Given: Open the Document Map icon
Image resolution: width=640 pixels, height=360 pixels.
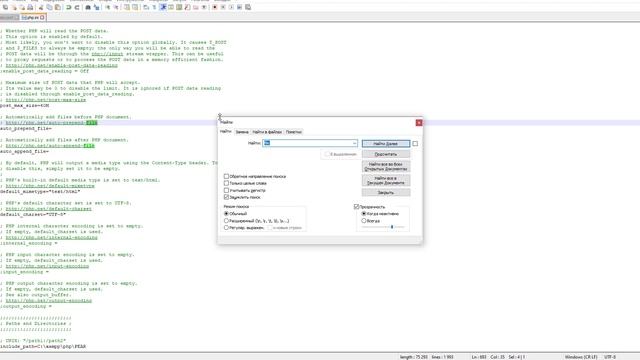Looking at the screenshot, I should coord(179,7).
